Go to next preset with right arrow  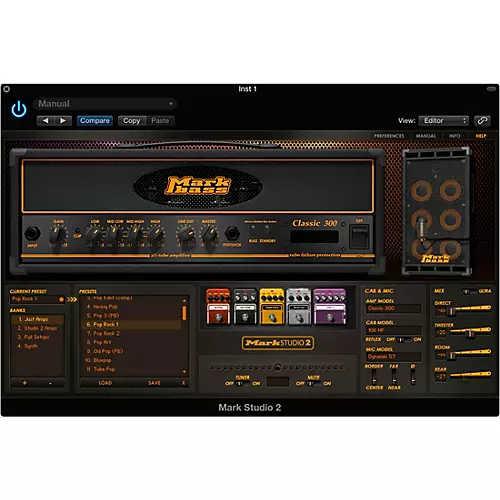click(63, 121)
